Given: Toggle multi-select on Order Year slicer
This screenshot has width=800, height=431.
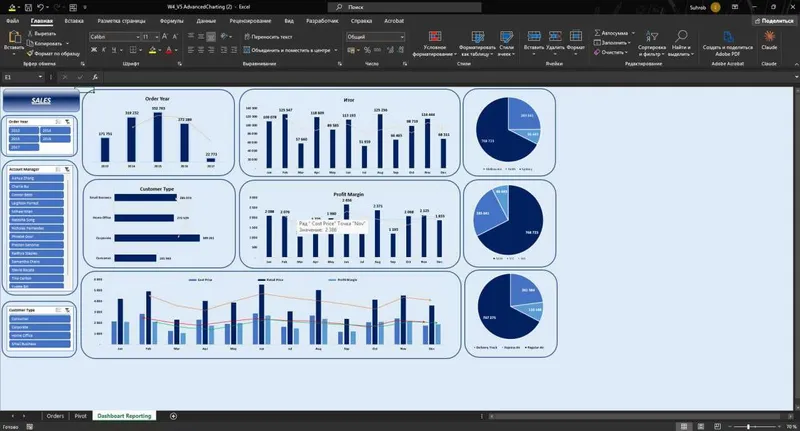Looking at the screenshot, I should (58, 122).
